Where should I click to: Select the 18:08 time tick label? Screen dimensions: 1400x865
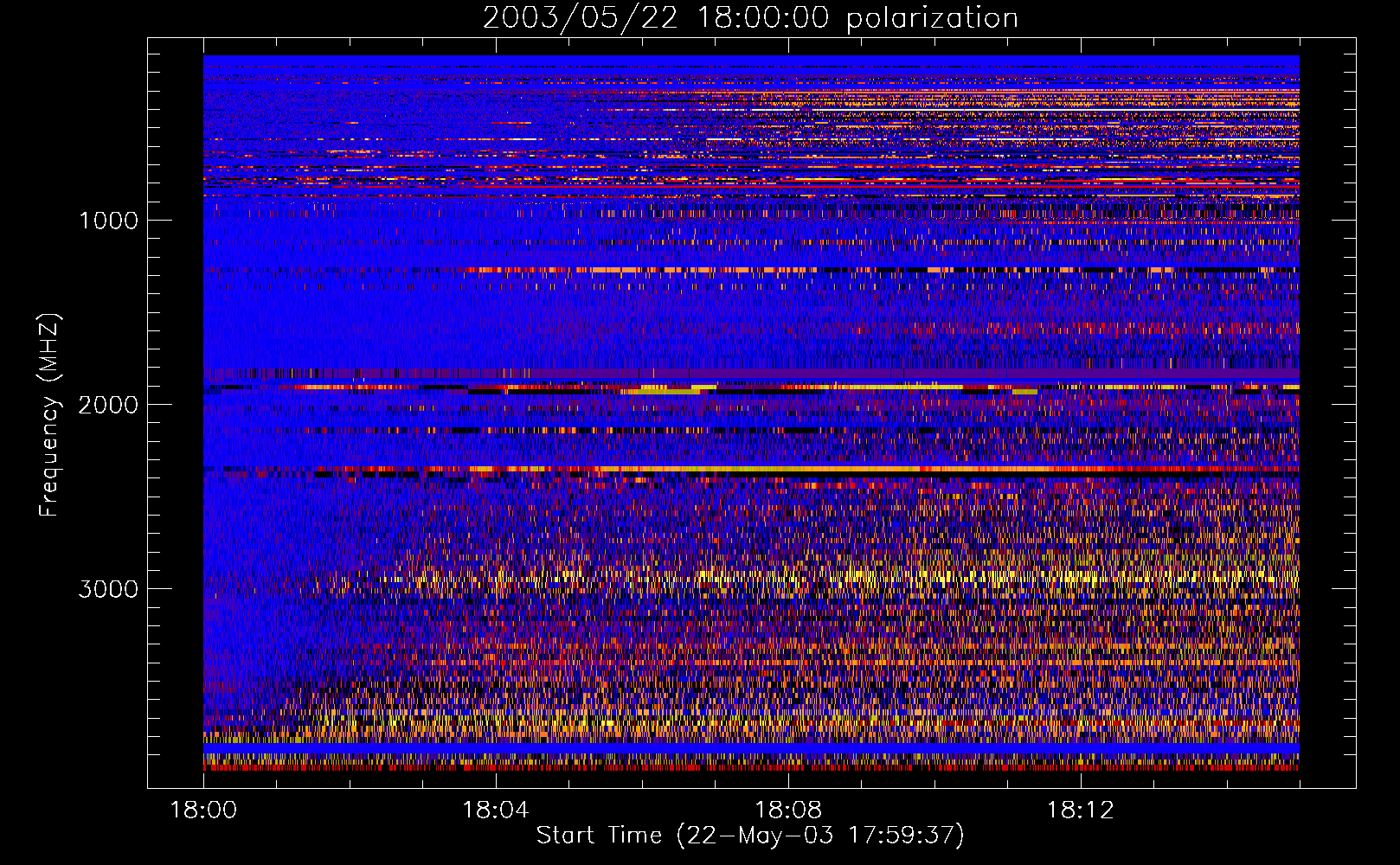click(x=787, y=811)
